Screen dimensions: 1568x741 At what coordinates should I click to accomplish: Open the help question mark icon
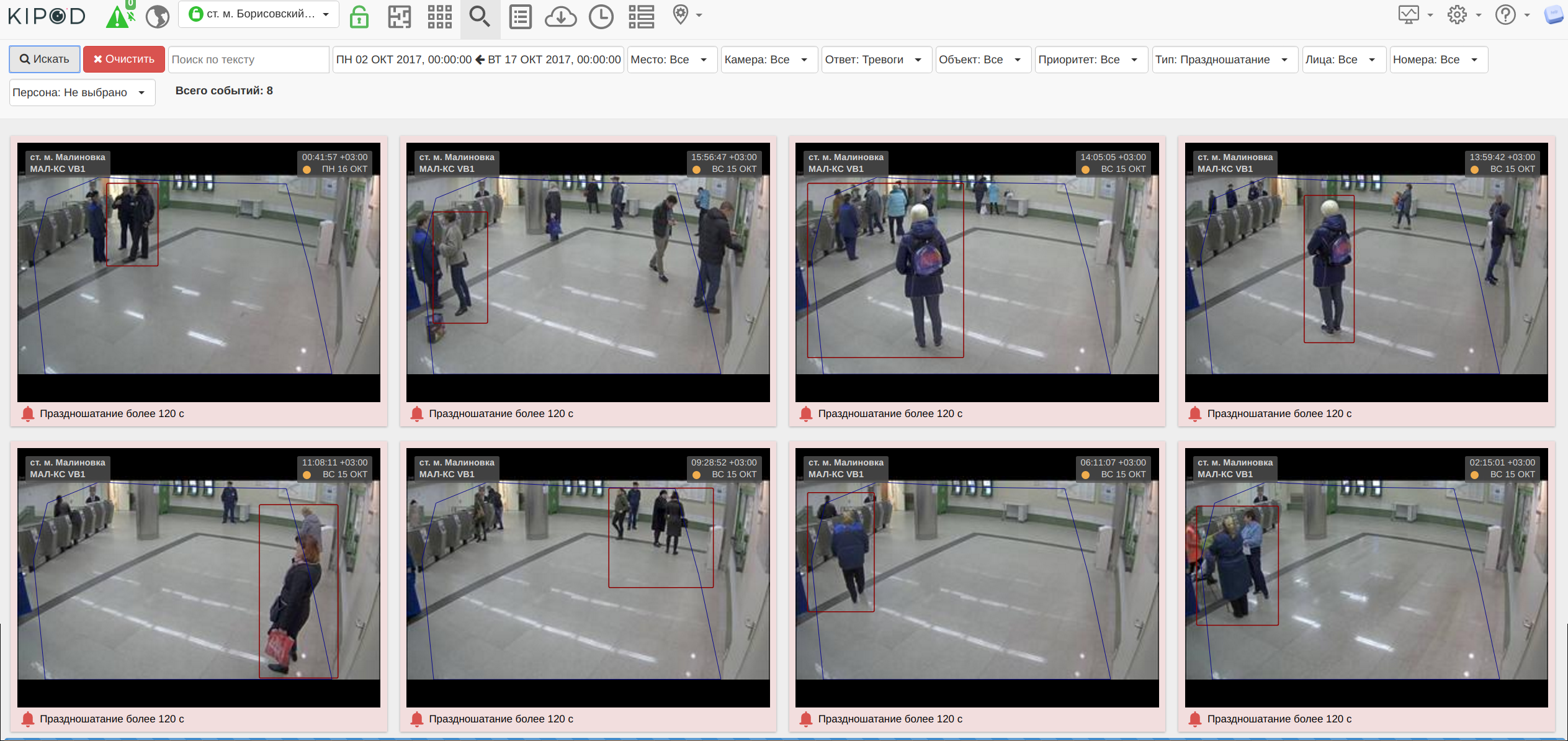(x=1505, y=15)
